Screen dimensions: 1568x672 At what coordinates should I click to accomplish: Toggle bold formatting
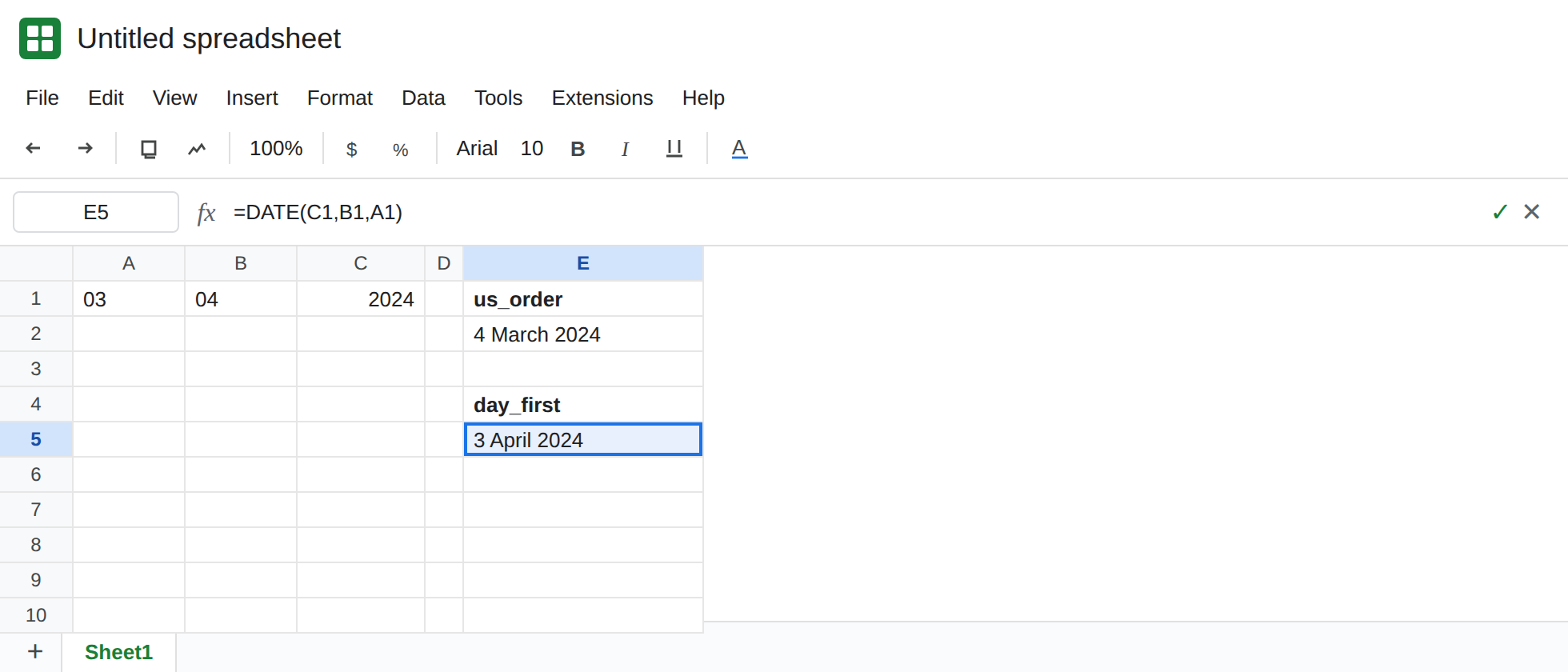(578, 149)
